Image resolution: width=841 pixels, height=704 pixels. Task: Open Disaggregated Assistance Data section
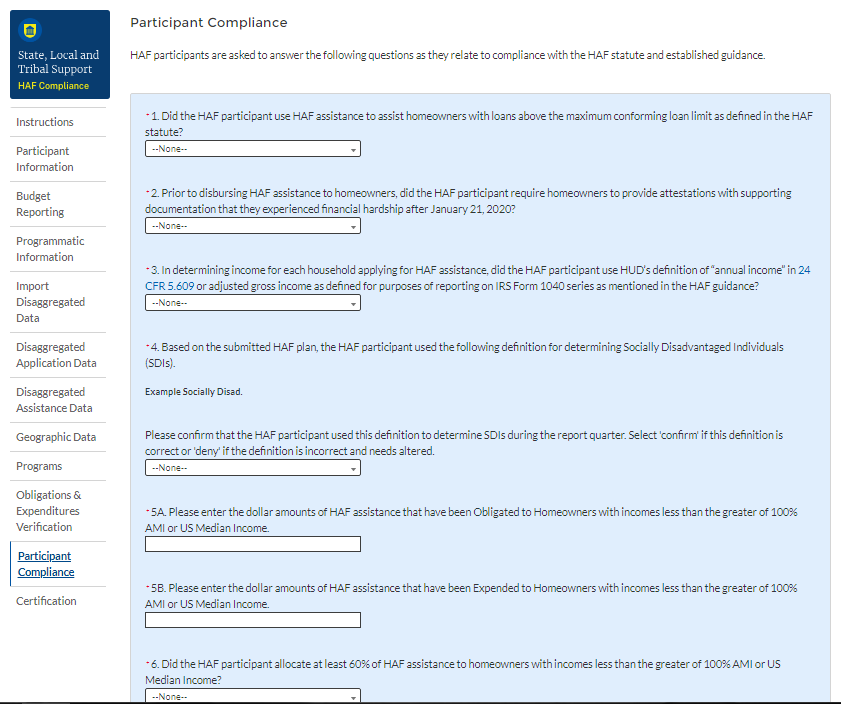pyautogui.click(x=54, y=400)
